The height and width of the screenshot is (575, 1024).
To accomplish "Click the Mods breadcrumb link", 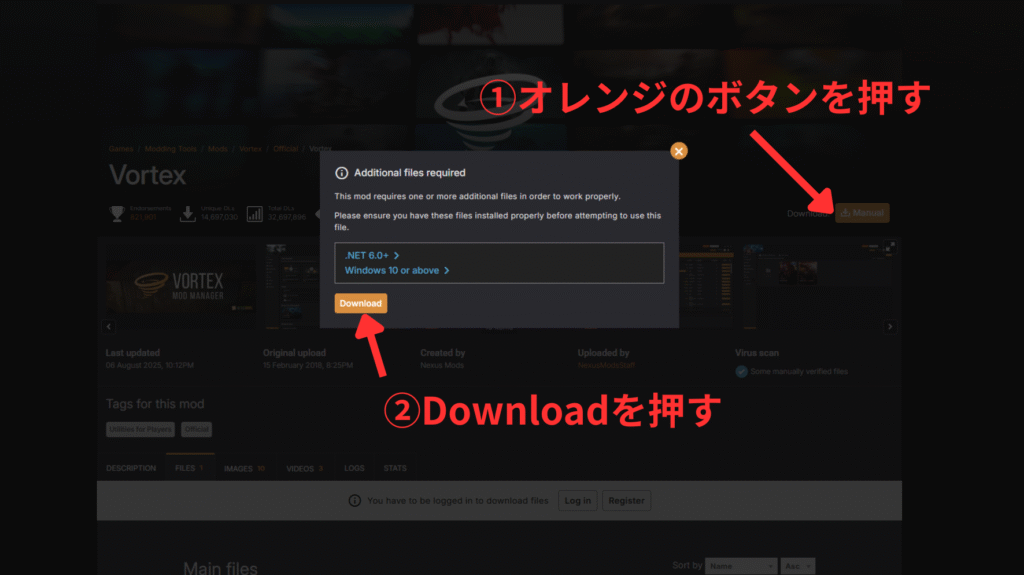I will coord(217,149).
